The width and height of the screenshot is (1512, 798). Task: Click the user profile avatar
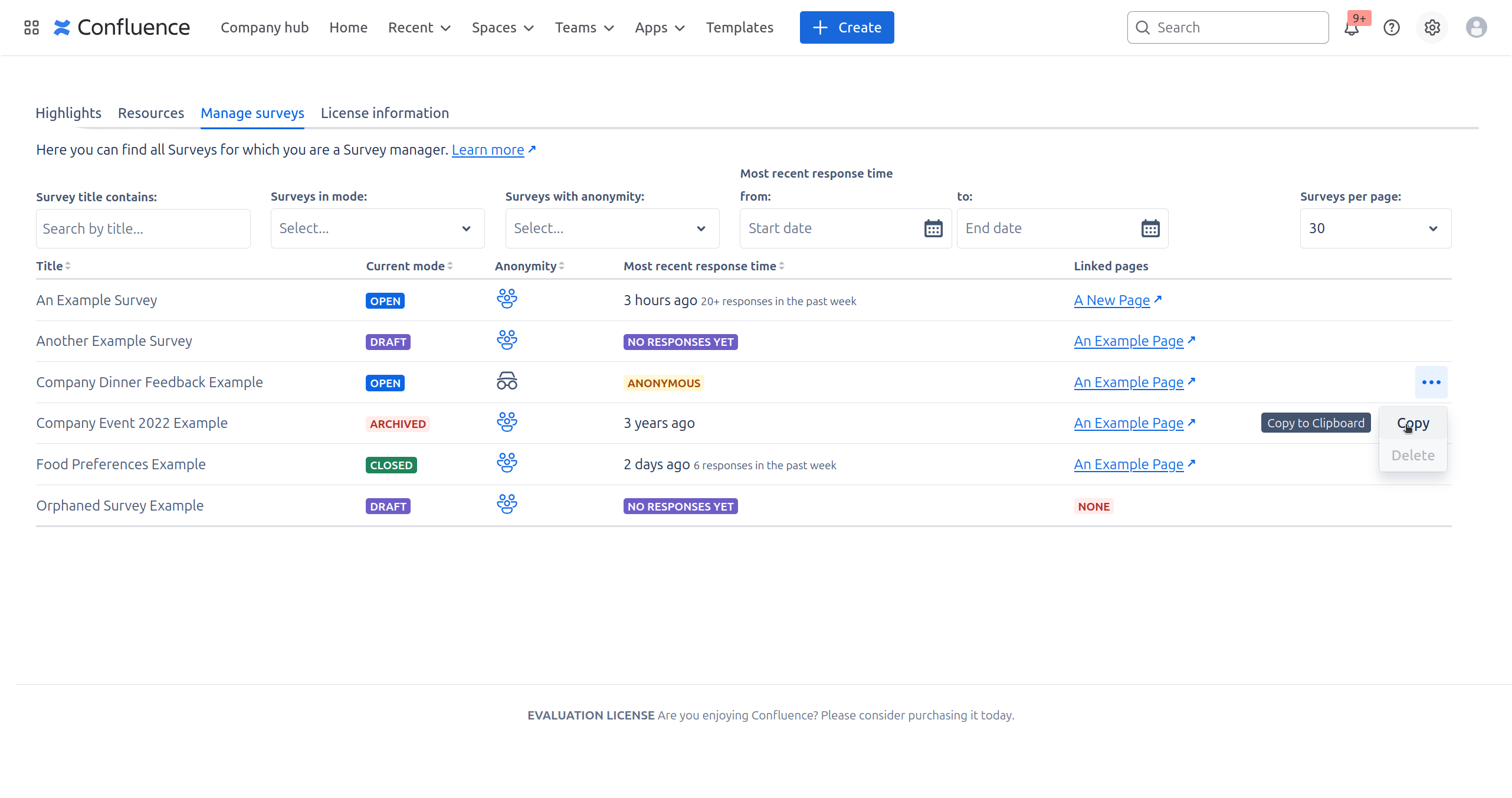pyautogui.click(x=1476, y=28)
